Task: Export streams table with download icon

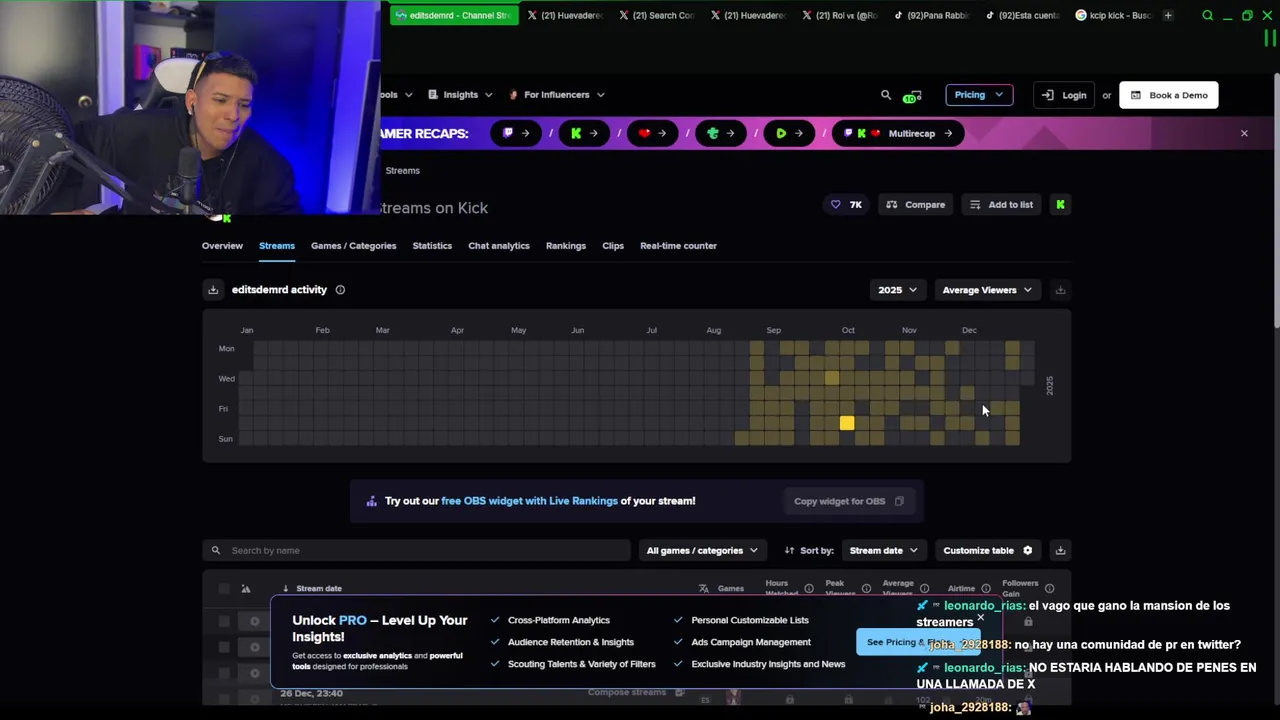Action: [x=1060, y=550]
